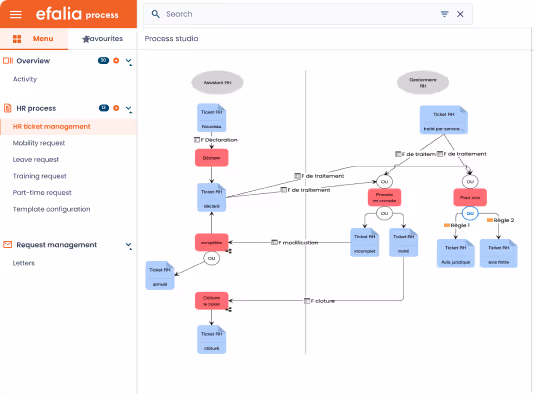Click the orange add icon beside HR process
This screenshot has width=534, height=394.
click(116, 108)
